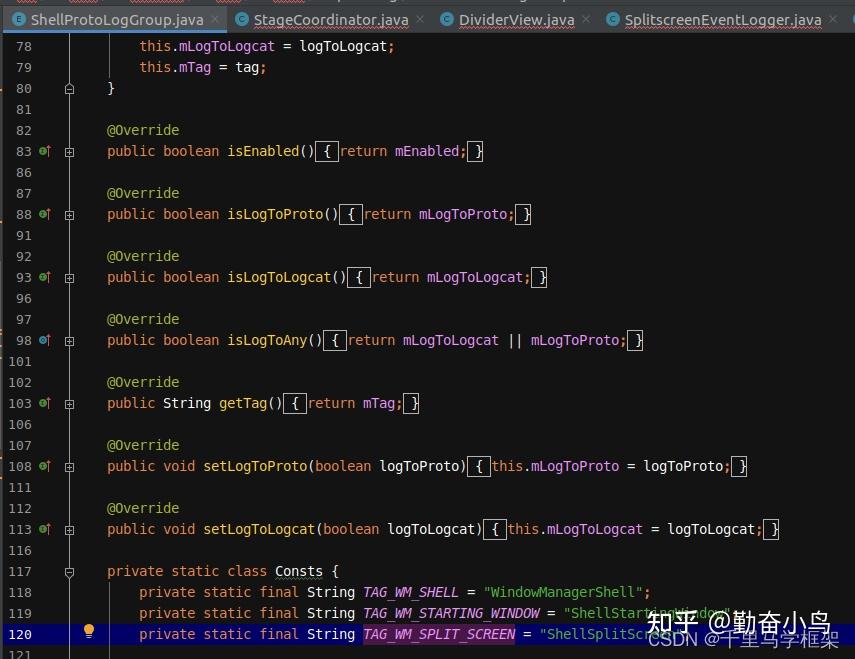Expand the folded isLogToAny method at line 98
Image resolution: width=855 pixels, height=659 pixels.
[x=69, y=341]
